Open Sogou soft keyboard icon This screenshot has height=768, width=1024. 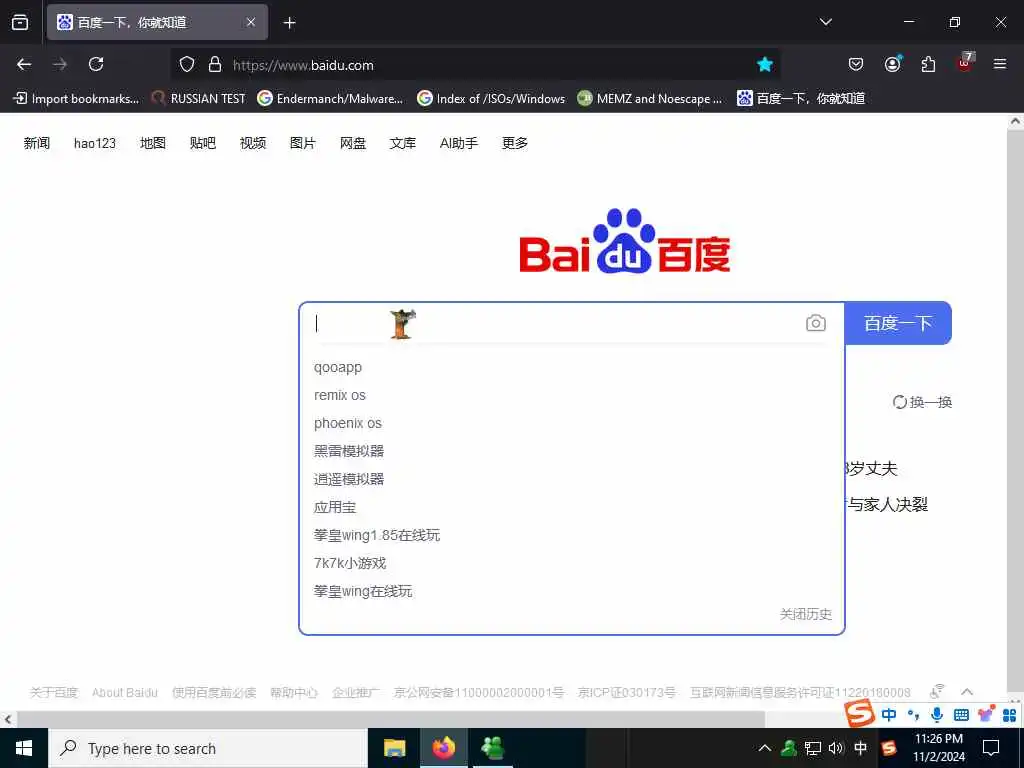click(961, 715)
